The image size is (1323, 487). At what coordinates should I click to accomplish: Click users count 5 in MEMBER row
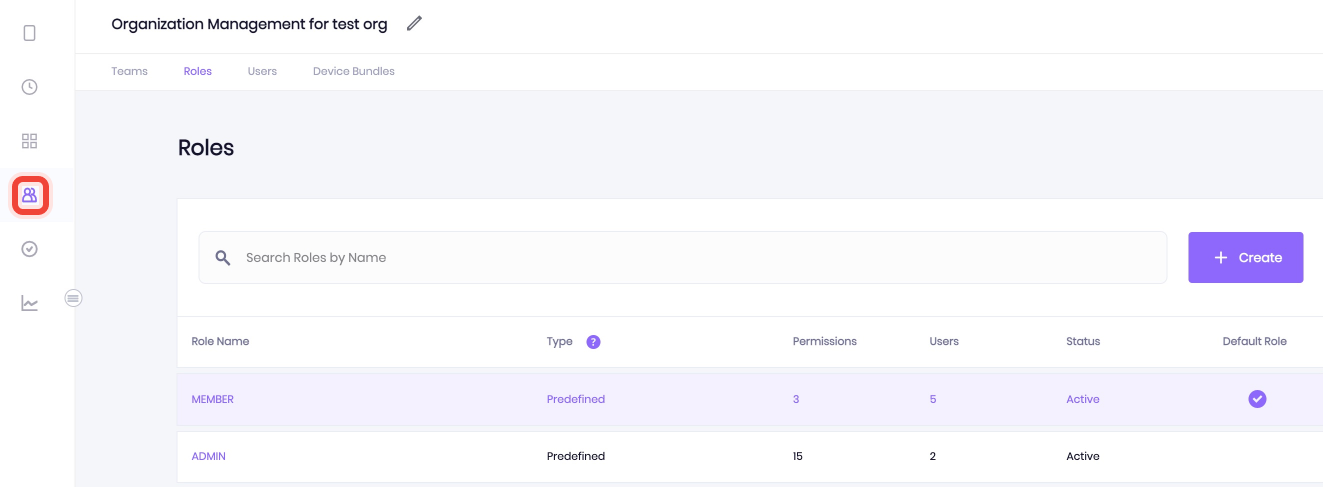coord(933,399)
